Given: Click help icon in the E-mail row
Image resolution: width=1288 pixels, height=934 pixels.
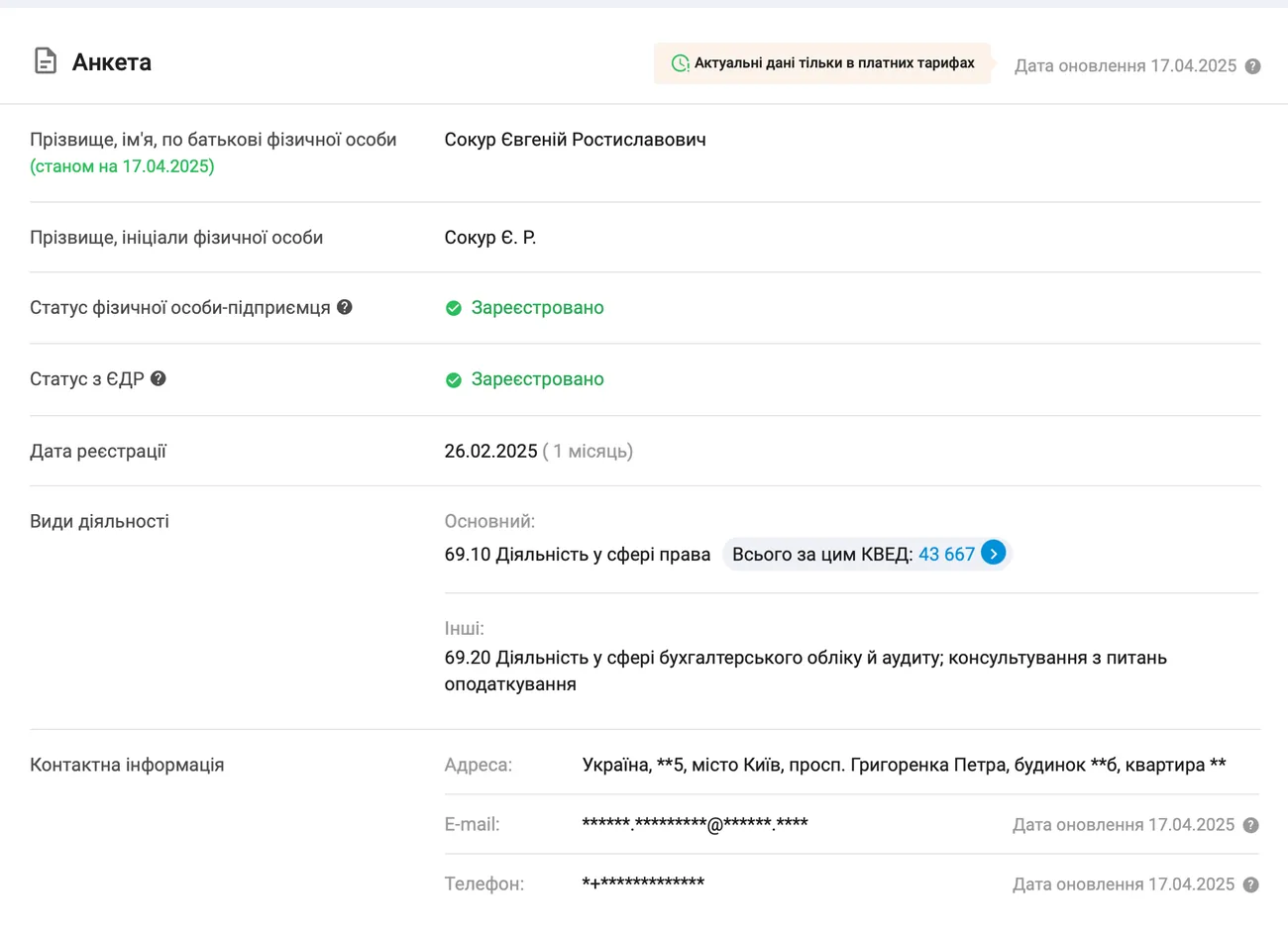Looking at the screenshot, I should [1250, 825].
